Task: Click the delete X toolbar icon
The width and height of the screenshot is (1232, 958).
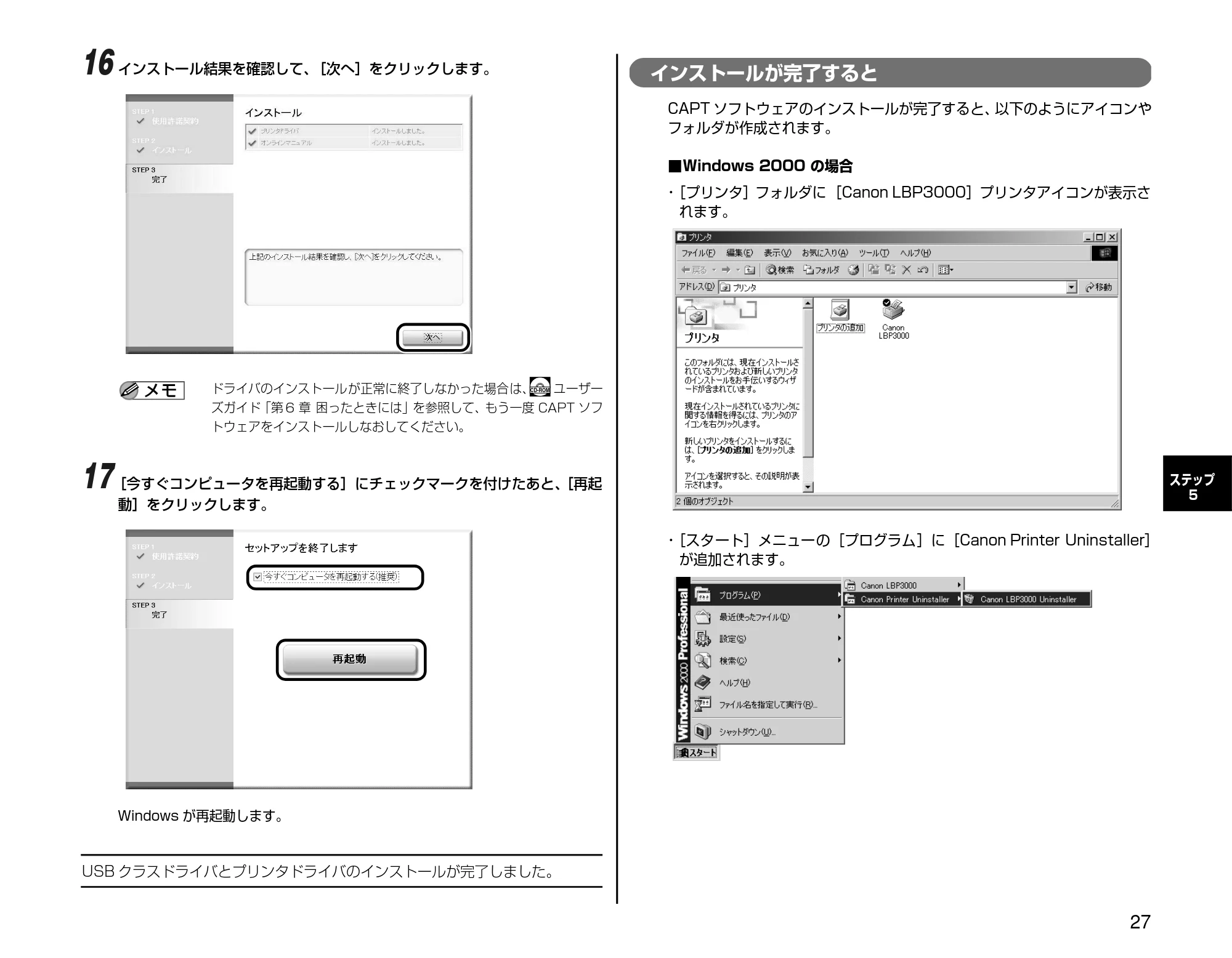Action: [906, 270]
